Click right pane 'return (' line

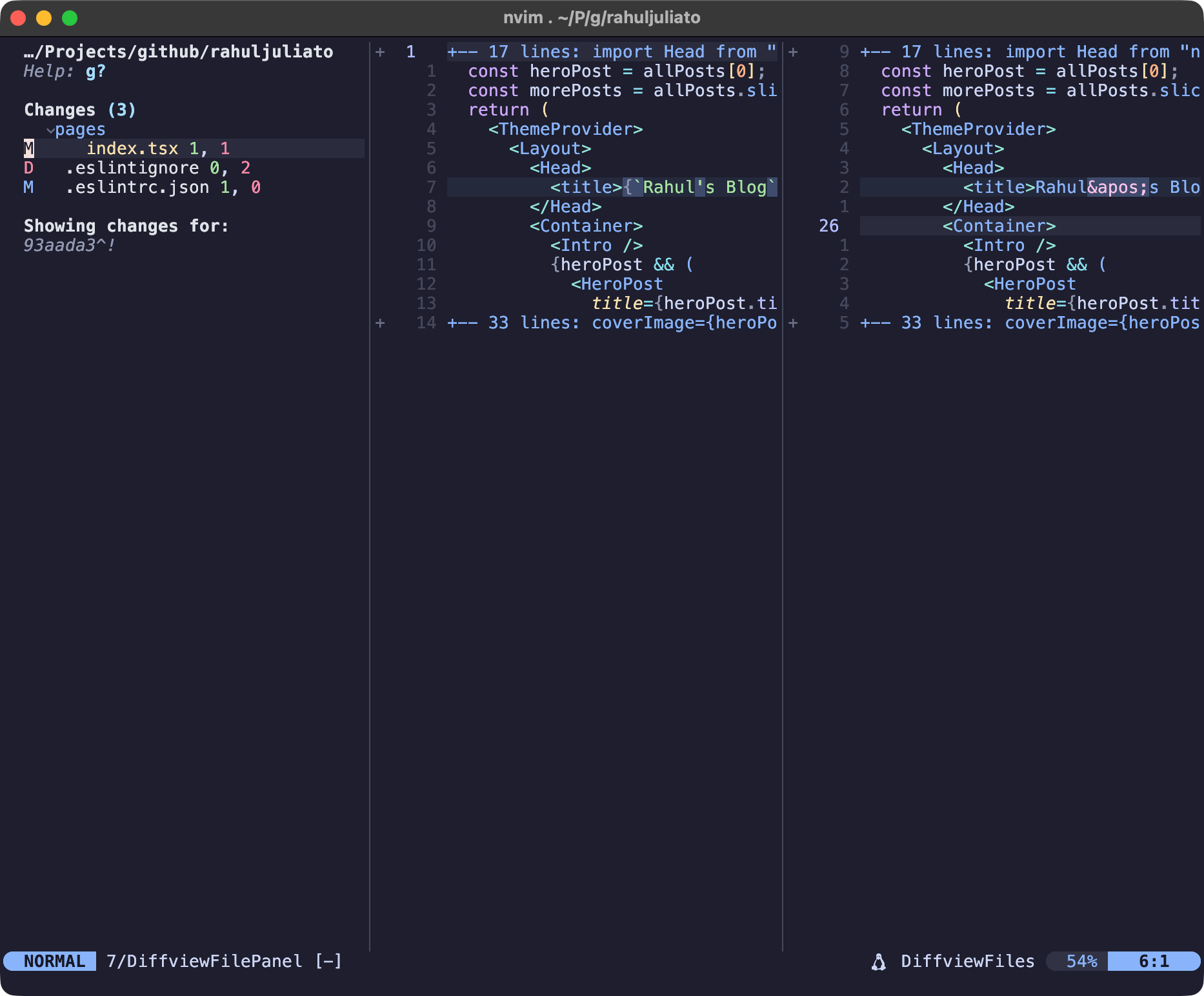pyautogui.click(x=921, y=110)
